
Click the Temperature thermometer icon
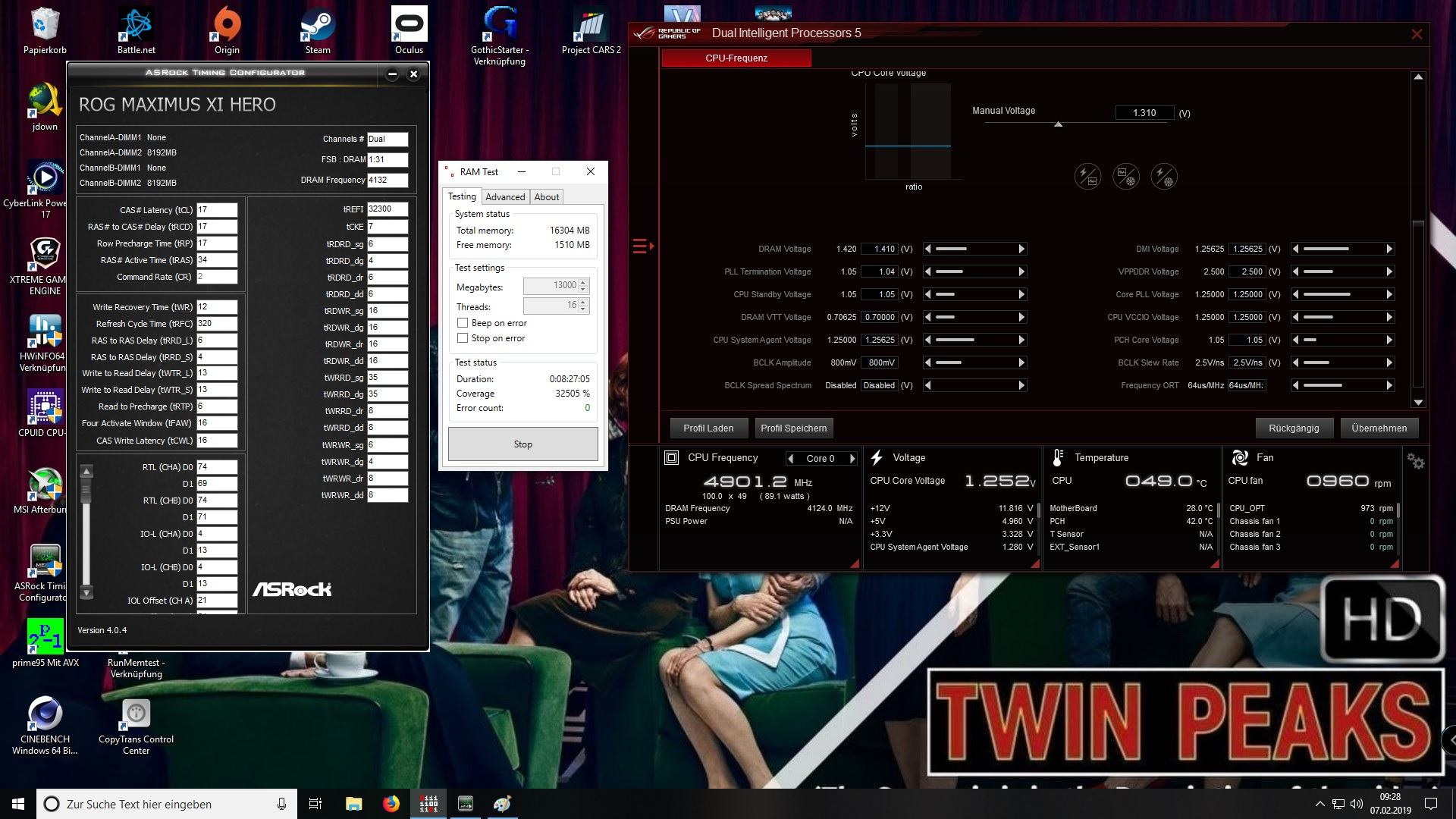1059,458
